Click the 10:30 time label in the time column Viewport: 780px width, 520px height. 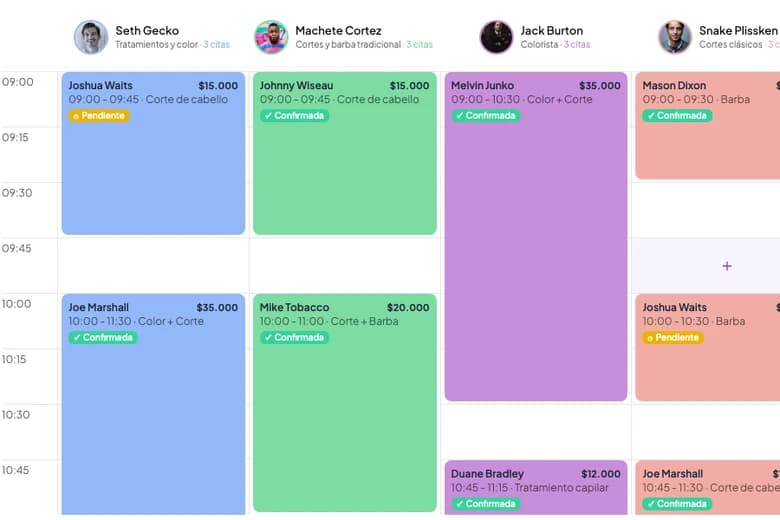(16, 415)
